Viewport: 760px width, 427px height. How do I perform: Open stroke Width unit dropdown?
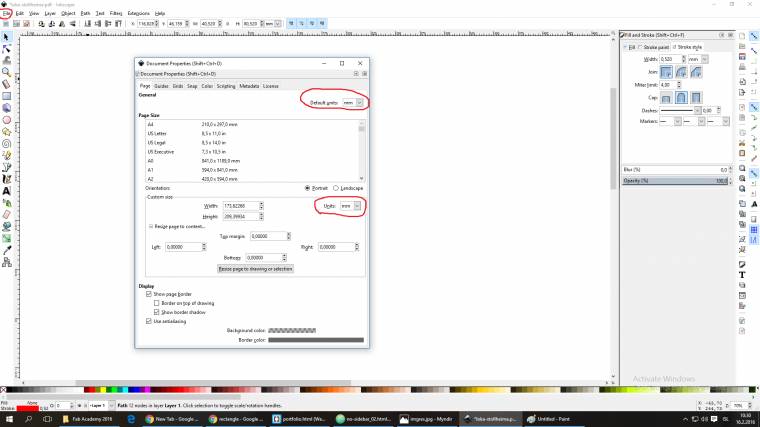tap(698, 59)
